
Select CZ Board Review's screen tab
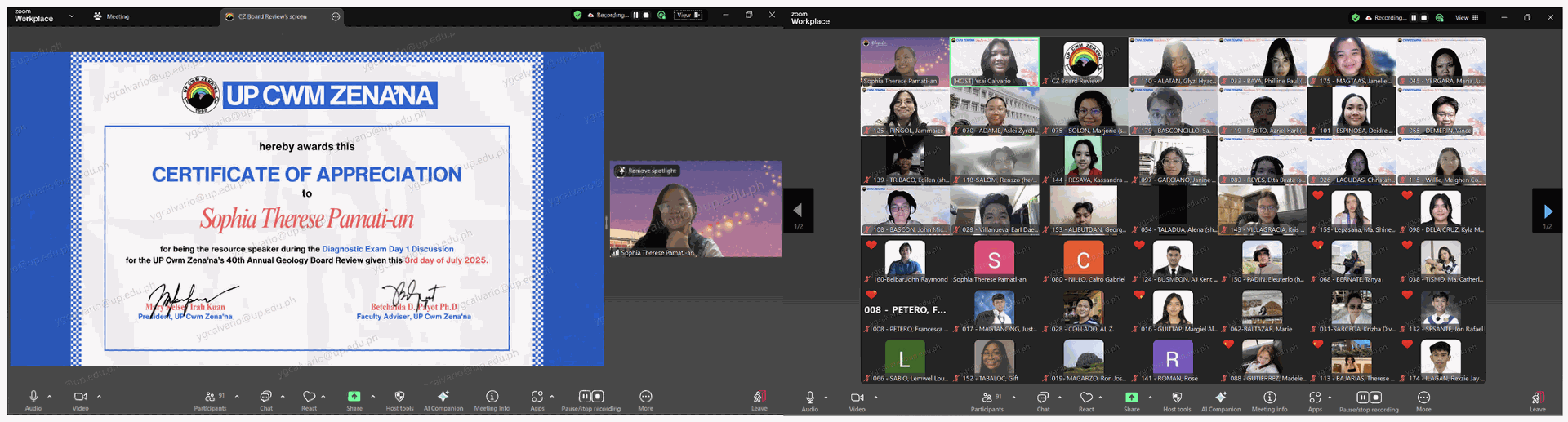tap(272, 16)
